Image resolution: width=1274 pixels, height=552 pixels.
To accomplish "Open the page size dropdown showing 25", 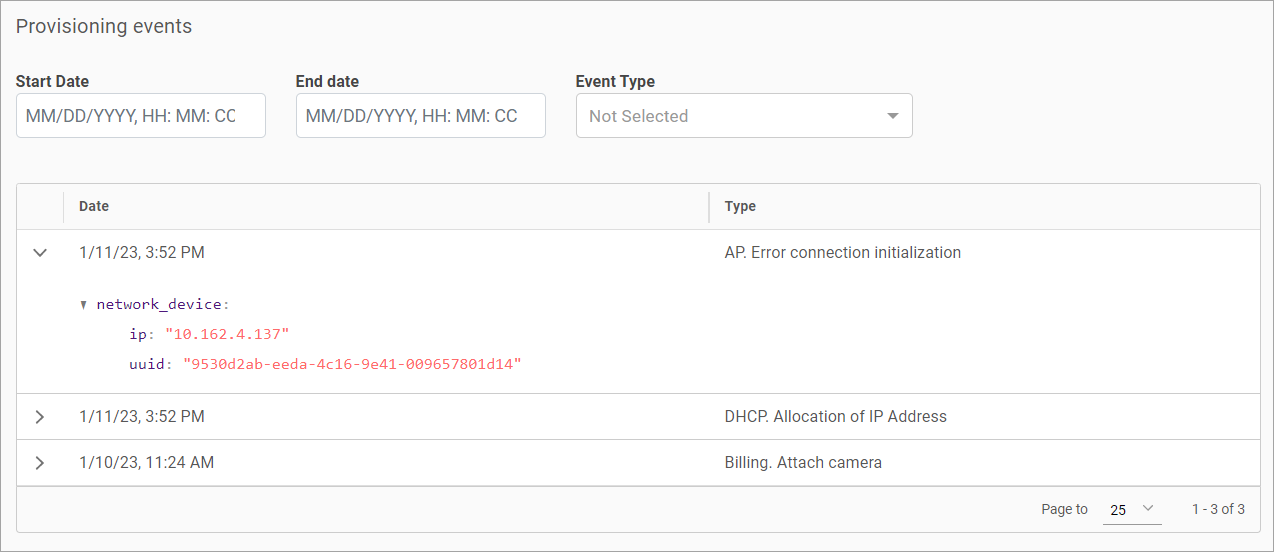I will point(1131,510).
